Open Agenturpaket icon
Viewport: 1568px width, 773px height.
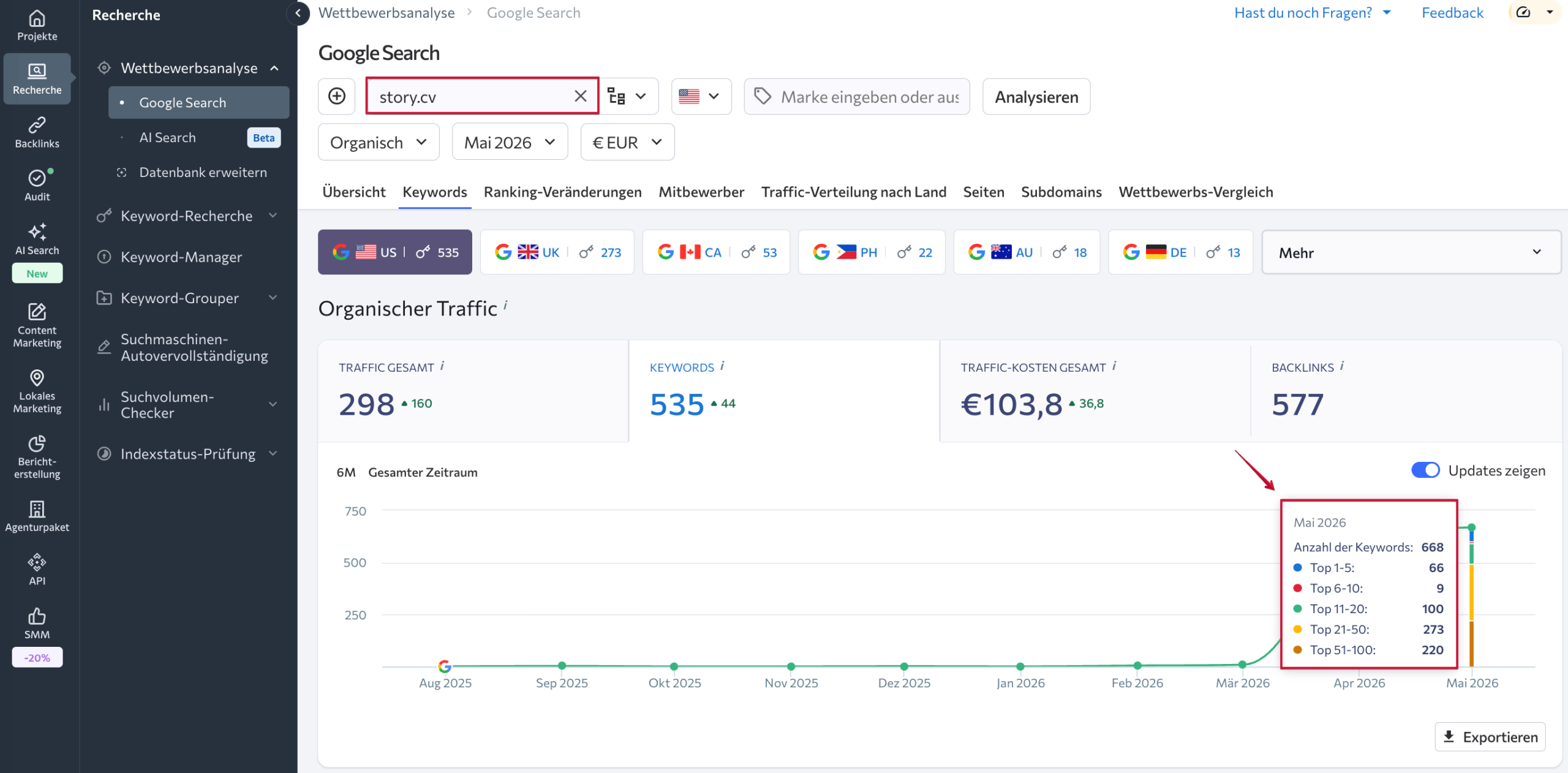(x=37, y=516)
